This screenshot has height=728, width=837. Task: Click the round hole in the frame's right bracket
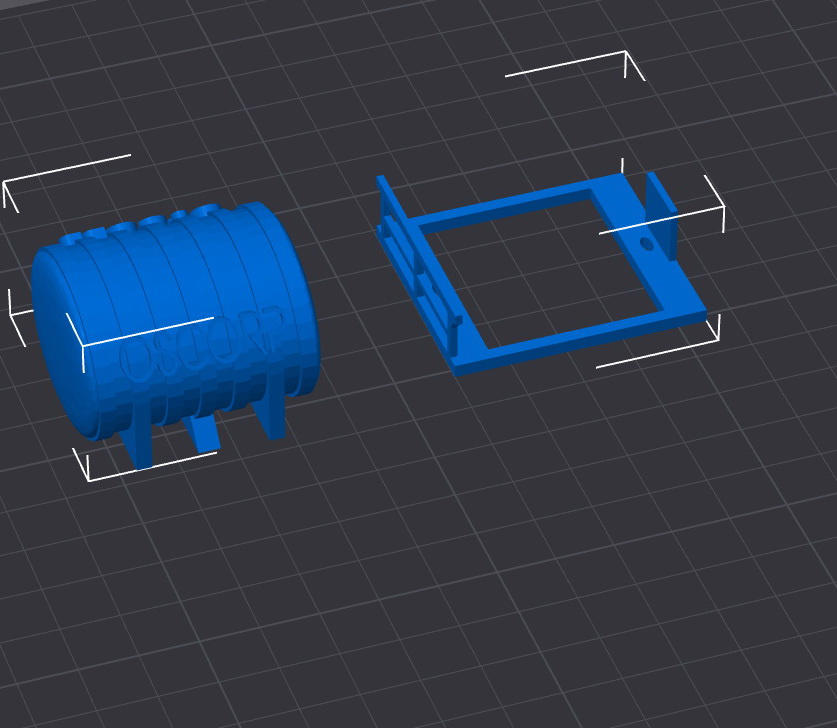[x=646, y=243]
